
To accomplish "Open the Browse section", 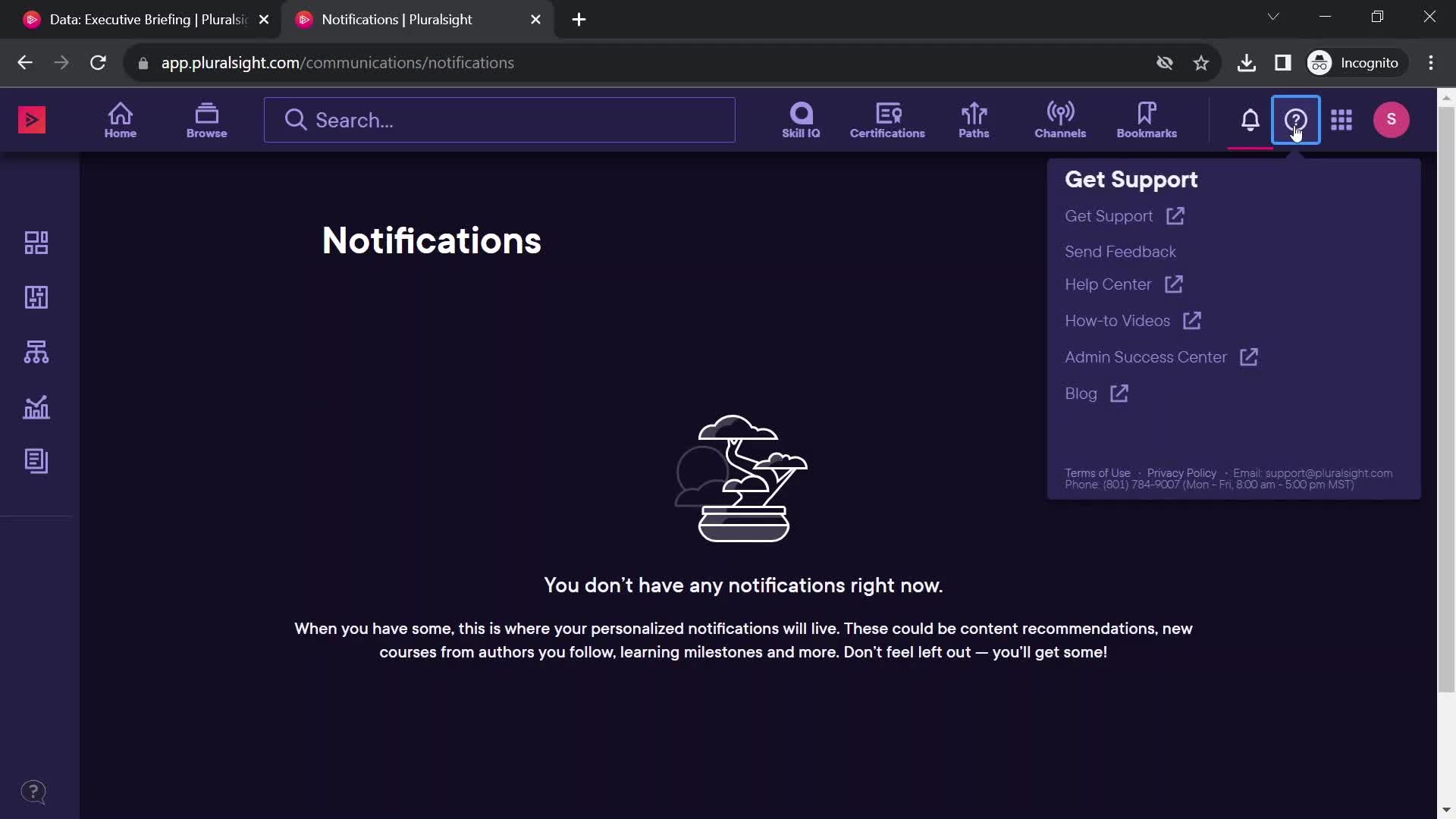I will pos(205,119).
